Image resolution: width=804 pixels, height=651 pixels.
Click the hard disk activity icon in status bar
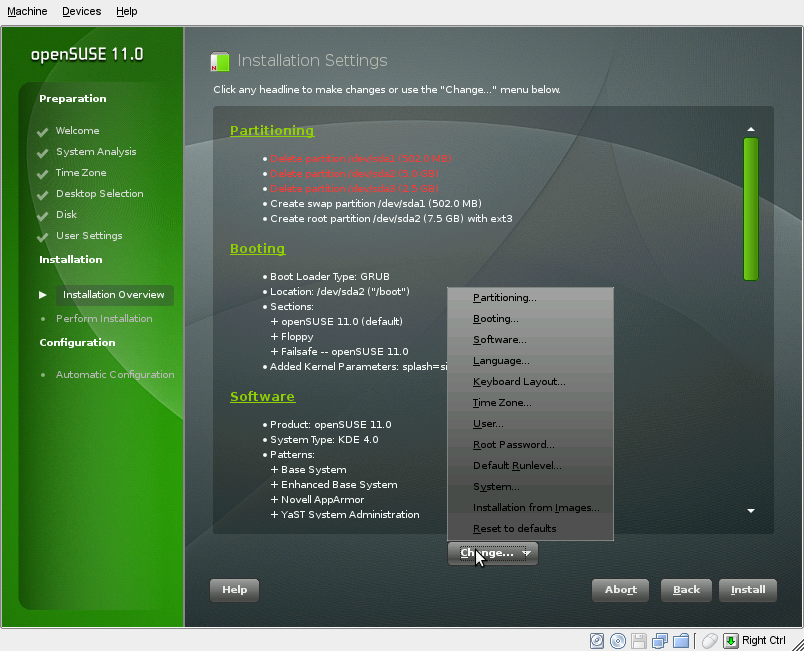[597, 640]
